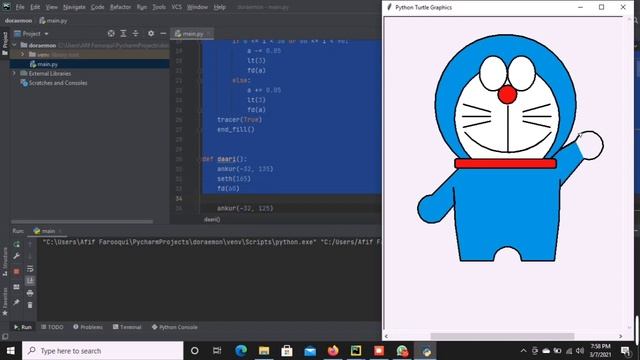This screenshot has height=360, width=640.
Task: Open the Window menu
Action: (197, 7)
